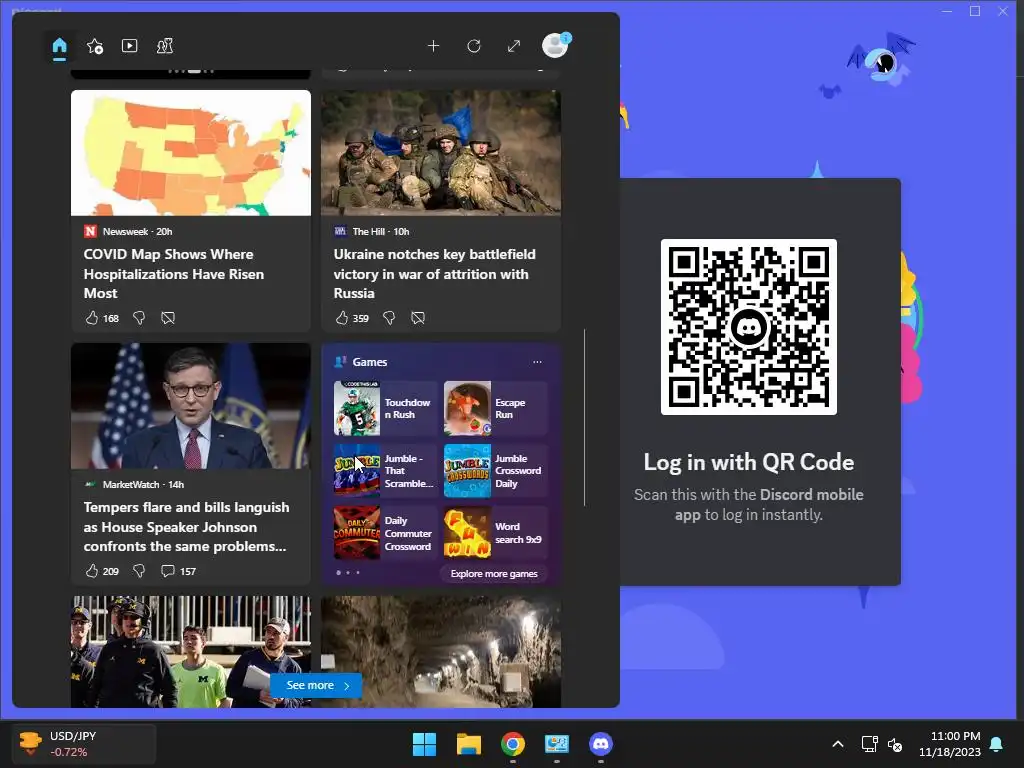1024x768 pixels.
Task: Play Word search 9x9 game
Action: [x=495, y=533]
